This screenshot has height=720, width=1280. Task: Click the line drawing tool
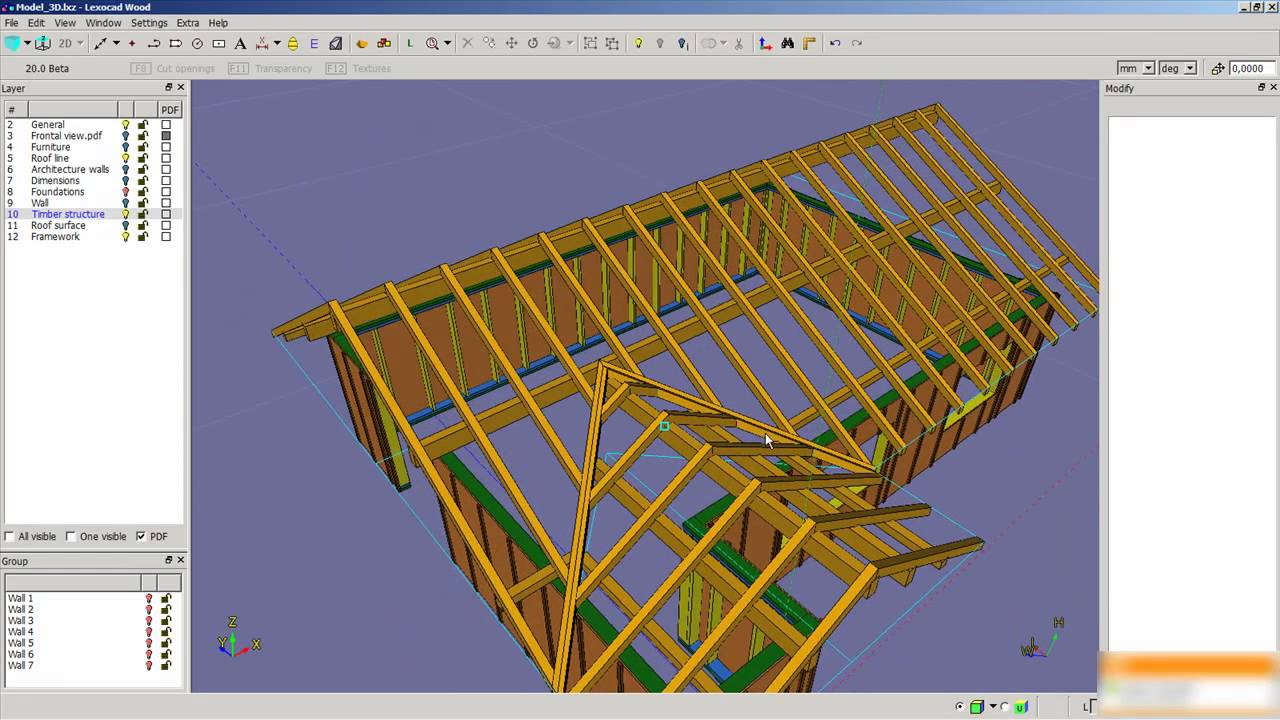click(100, 43)
